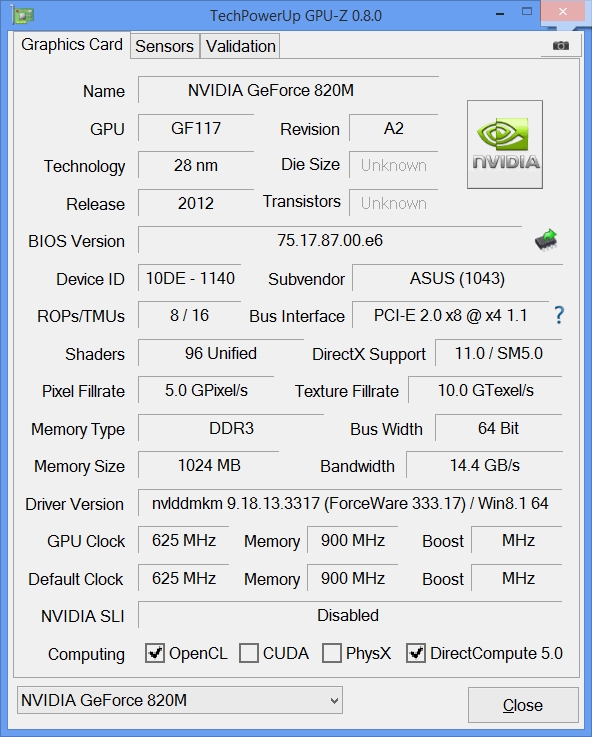Click the GPU-Z title bar app icon
The image size is (592, 737).
[22, 16]
